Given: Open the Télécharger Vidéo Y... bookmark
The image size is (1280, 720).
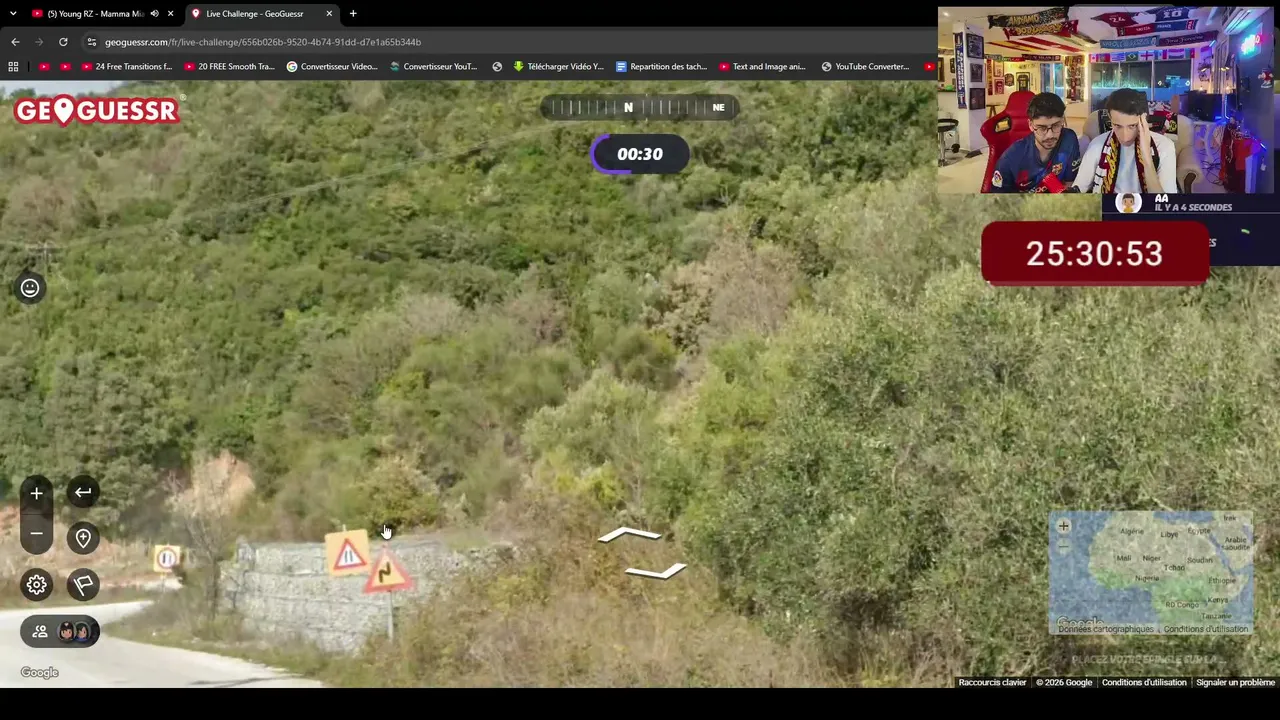Looking at the screenshot, I should click(x=559, y=67).
